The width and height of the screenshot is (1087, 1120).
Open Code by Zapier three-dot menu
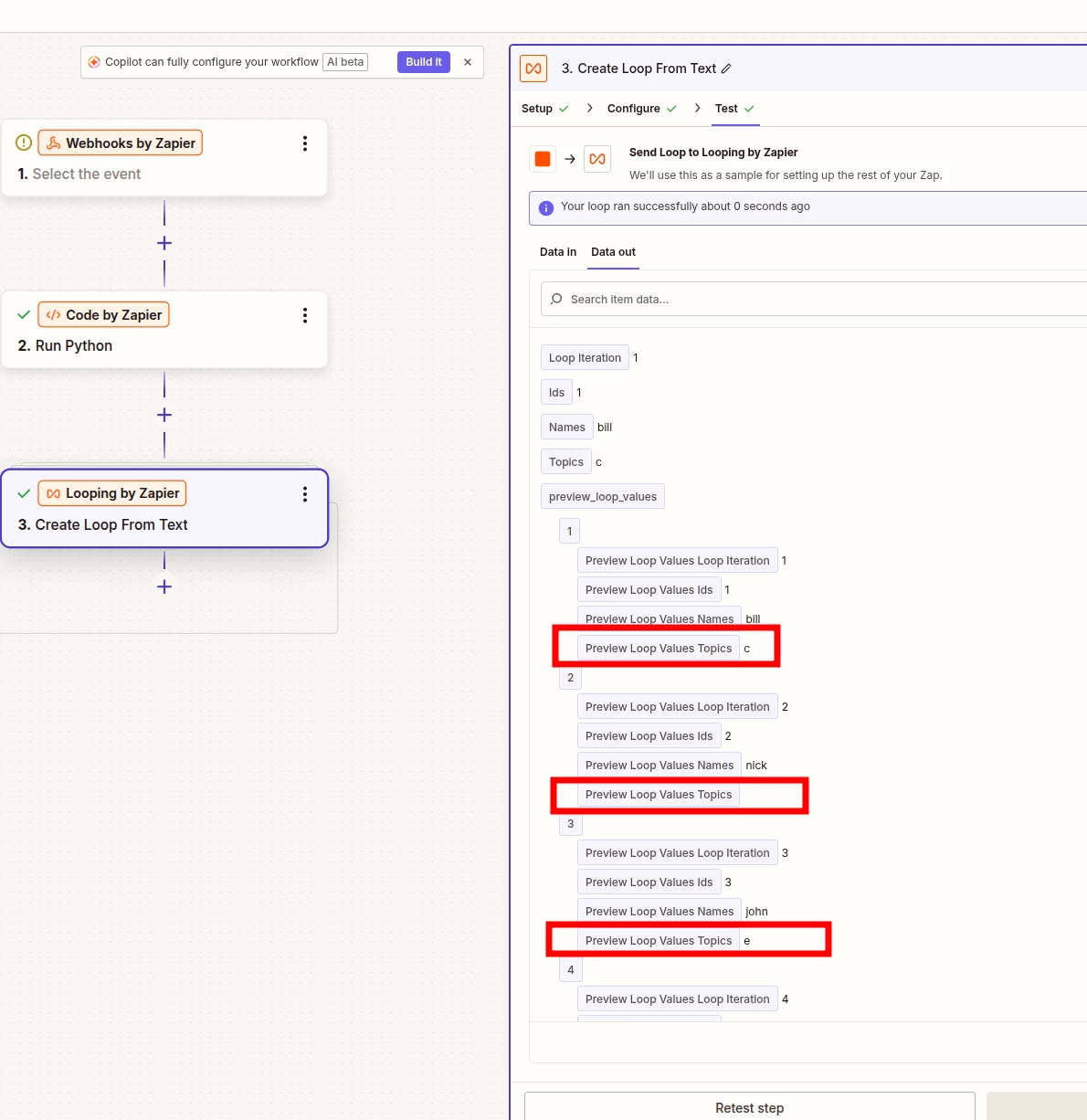coord(305,315)
